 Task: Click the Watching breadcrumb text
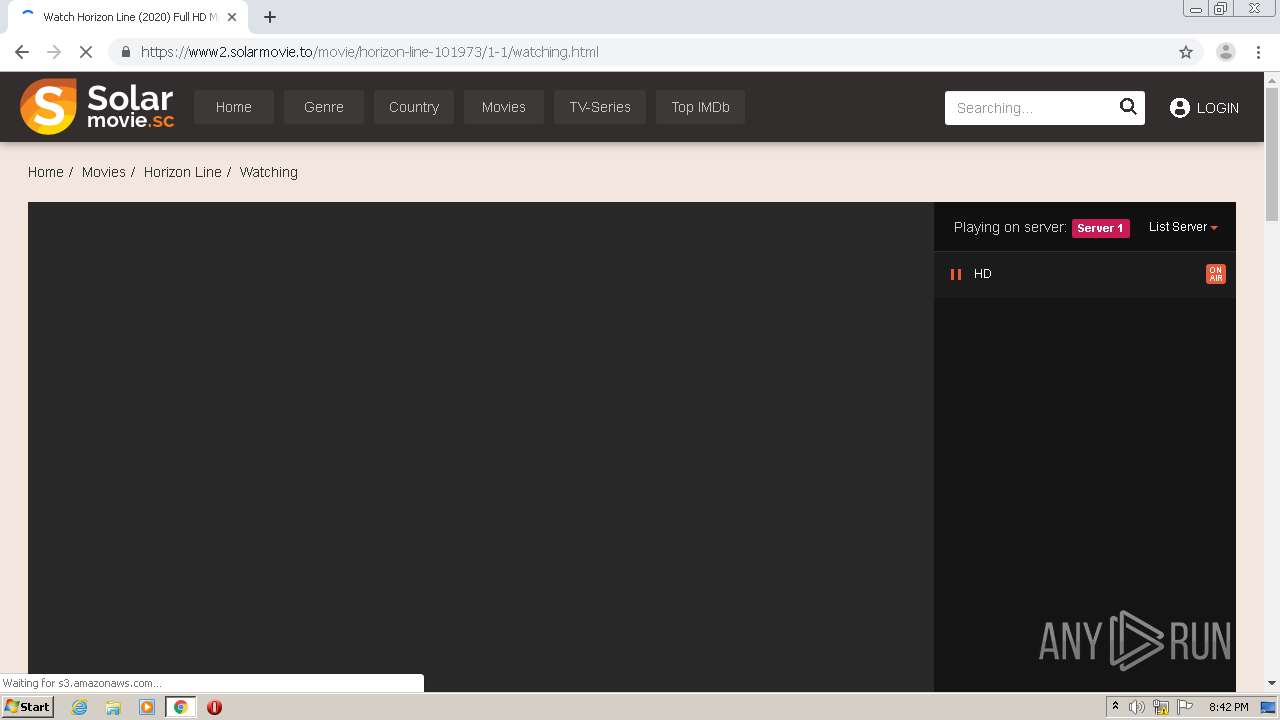(x=269, y=172)
